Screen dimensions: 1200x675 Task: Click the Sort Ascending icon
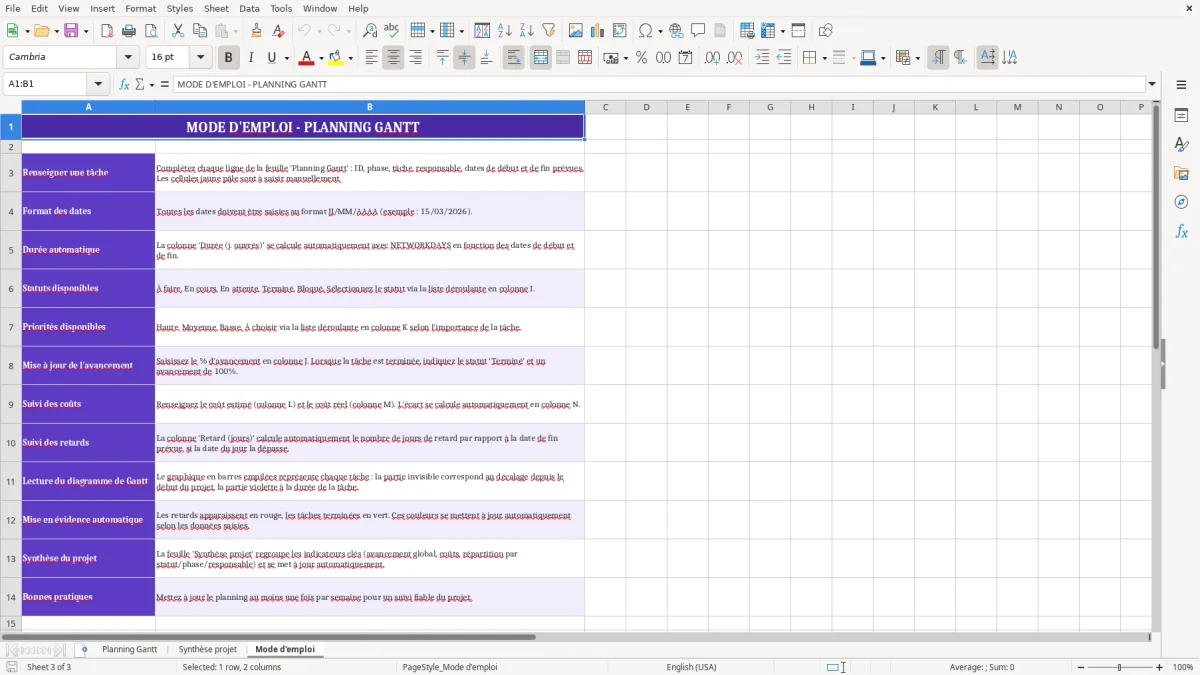tap(505, 31)
